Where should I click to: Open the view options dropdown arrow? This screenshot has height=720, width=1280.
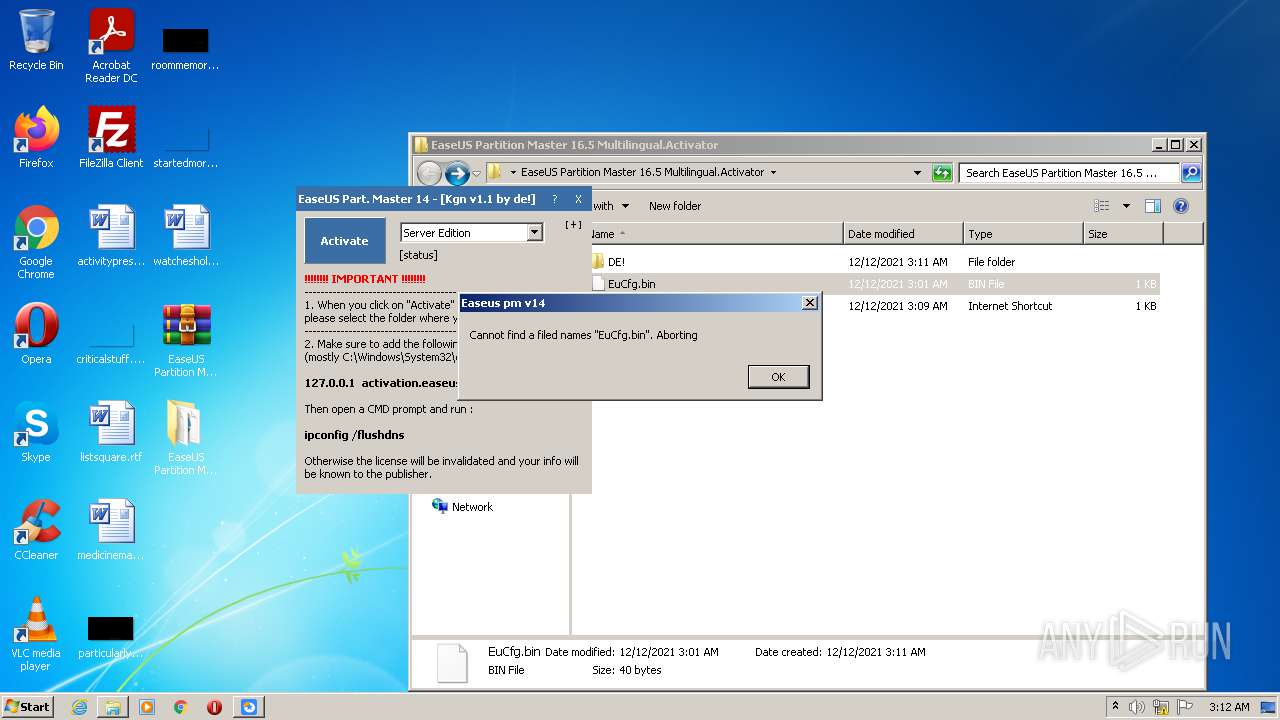point(1126,206)
